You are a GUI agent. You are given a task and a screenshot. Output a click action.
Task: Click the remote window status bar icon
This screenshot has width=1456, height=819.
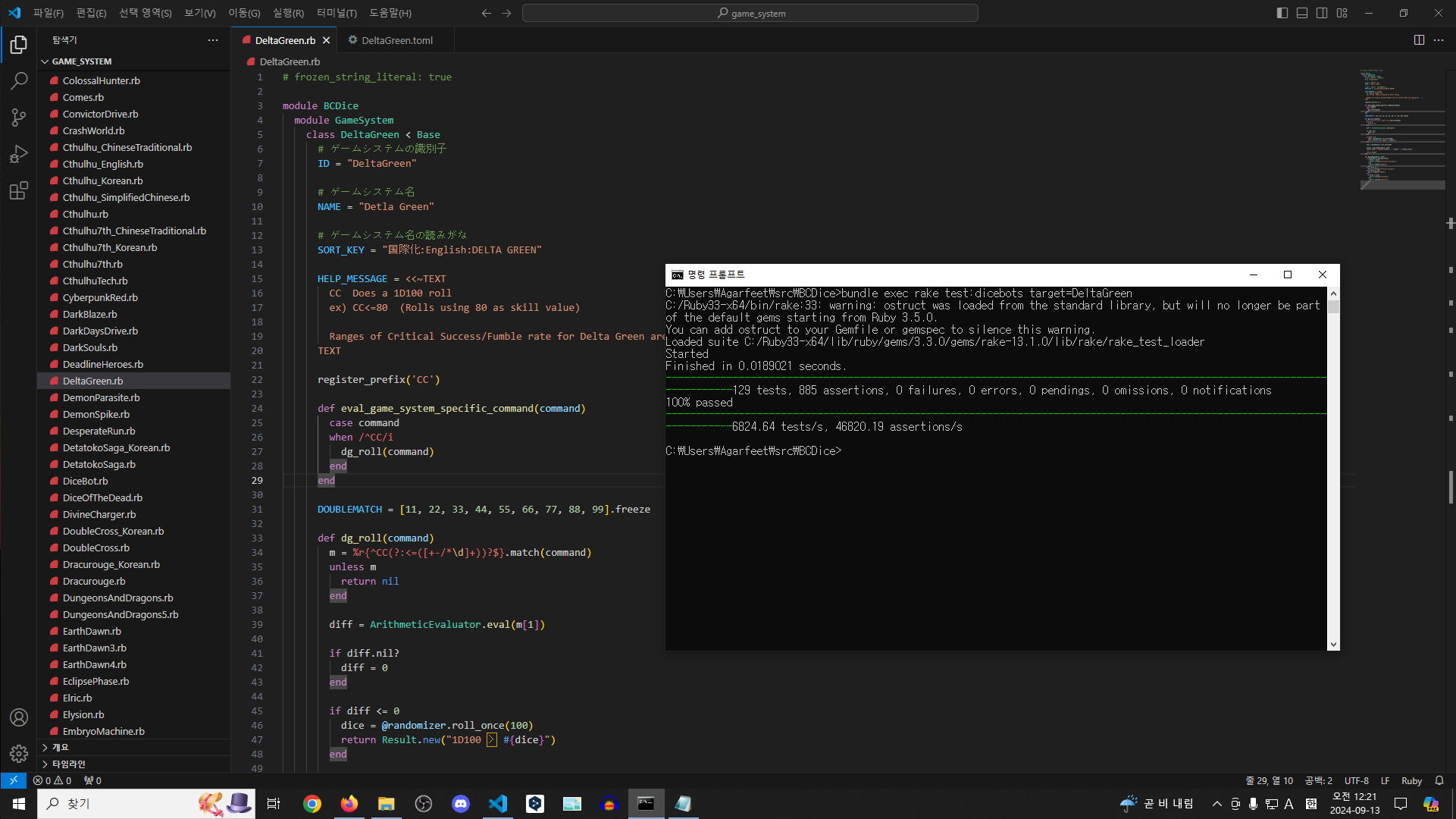pos(13,780)
